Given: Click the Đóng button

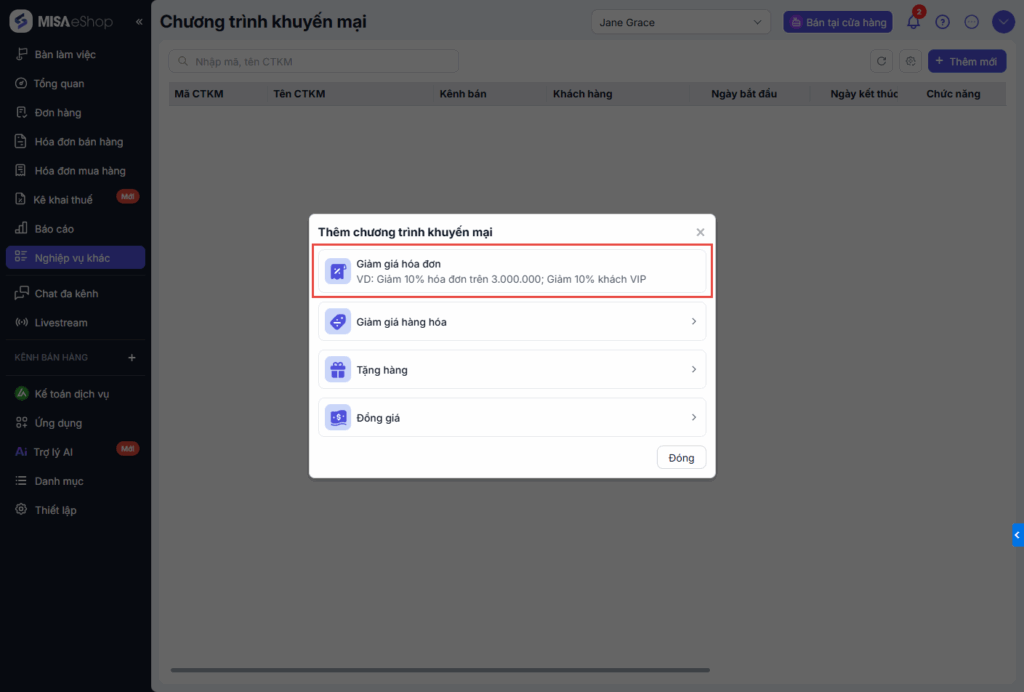Looking at the screenshot, I should pyautogui.click(x=681, y=458).
